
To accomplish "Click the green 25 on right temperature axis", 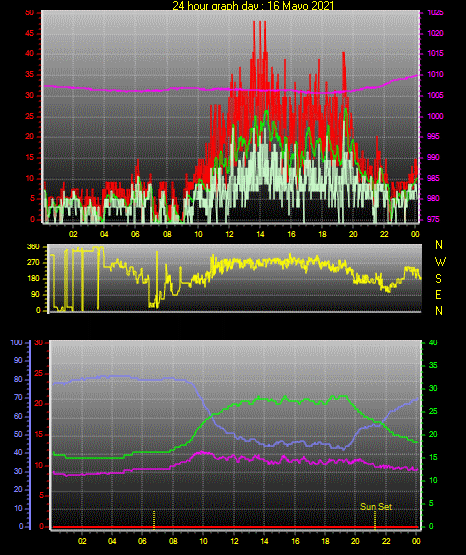I will [433, 411].
